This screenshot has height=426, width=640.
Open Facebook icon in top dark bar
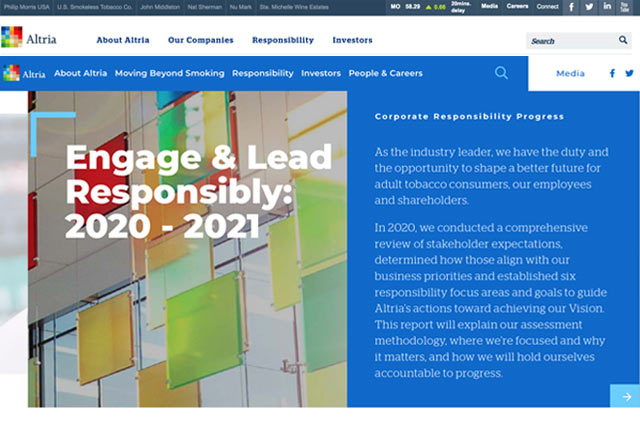pyautogui.click(x=571, y=7)
